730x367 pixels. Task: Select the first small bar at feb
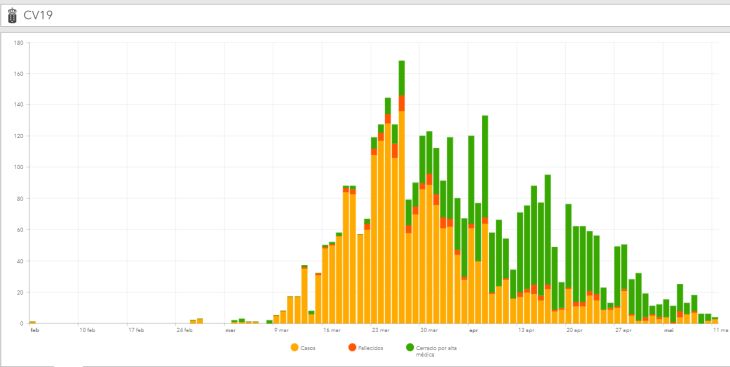pos(32,322)
